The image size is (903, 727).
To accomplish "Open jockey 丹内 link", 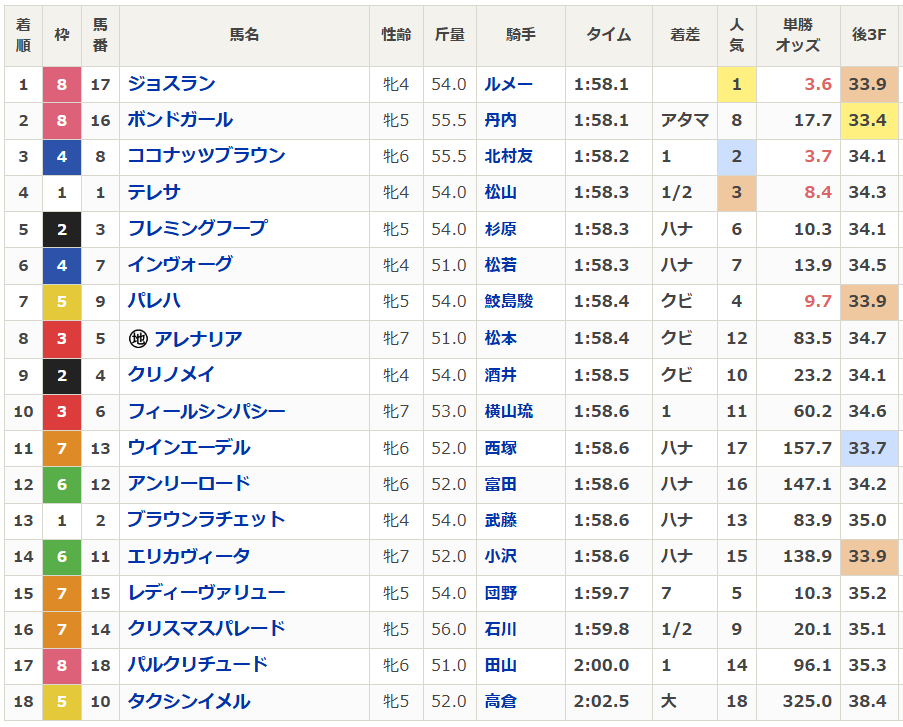I will pos(500,120).
